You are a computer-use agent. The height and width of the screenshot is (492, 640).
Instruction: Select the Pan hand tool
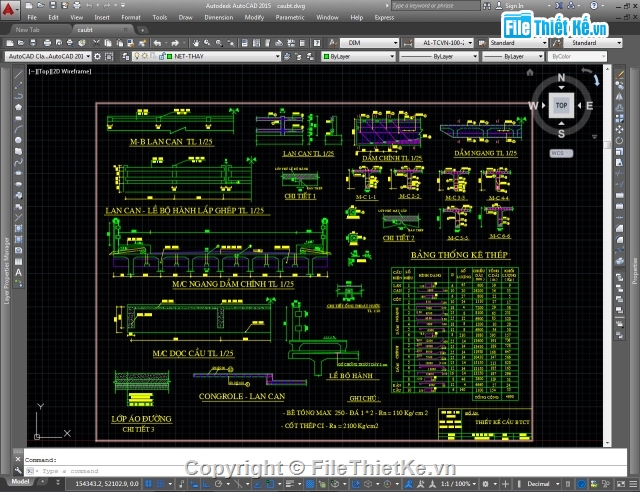tap(196, 42)
